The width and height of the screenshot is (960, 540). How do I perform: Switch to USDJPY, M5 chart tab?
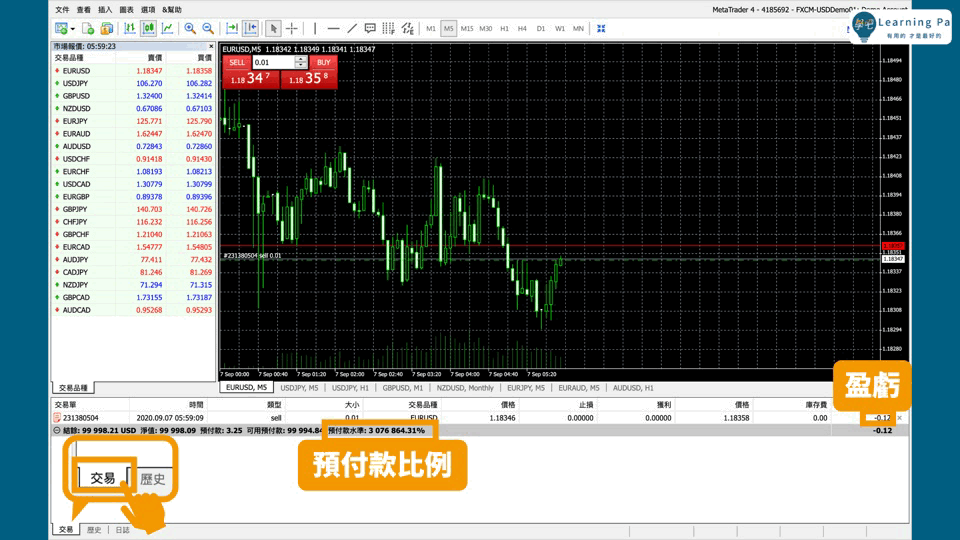coord(299,388)
